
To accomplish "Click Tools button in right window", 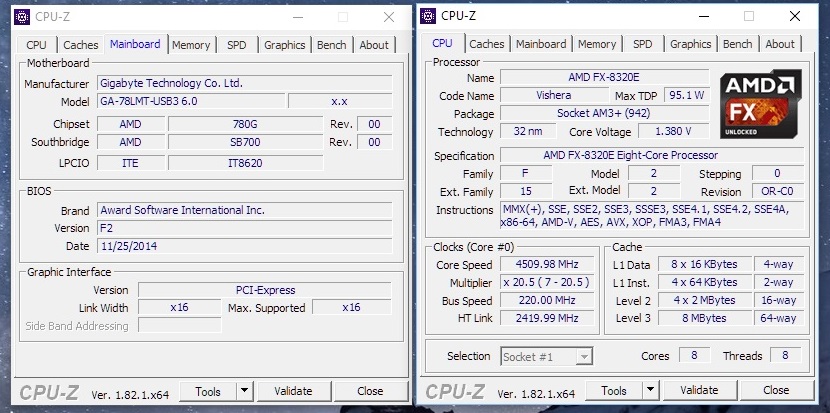I will click(614, 391).
